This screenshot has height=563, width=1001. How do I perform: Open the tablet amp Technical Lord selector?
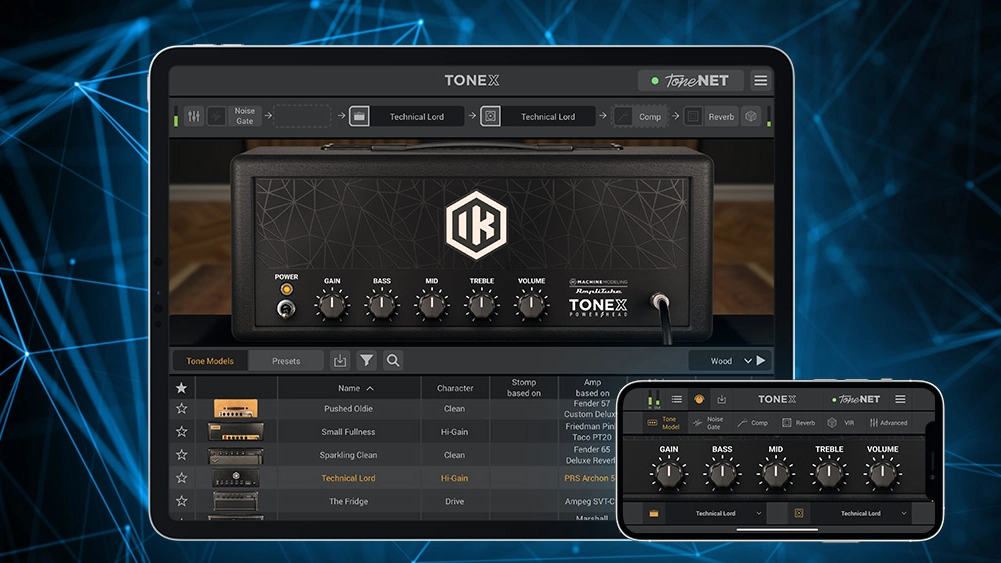417,116
